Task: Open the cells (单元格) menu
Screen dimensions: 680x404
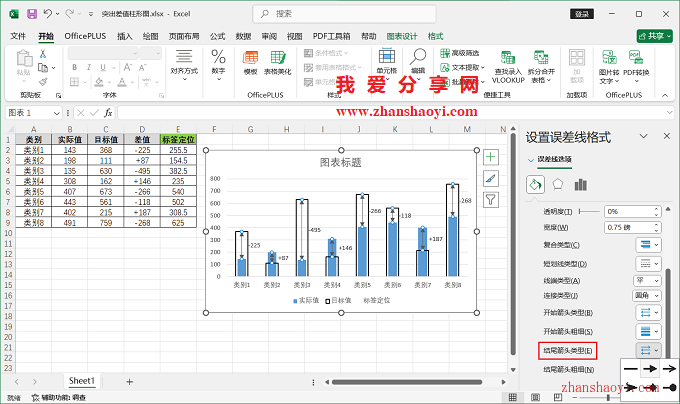Action: 386,64
